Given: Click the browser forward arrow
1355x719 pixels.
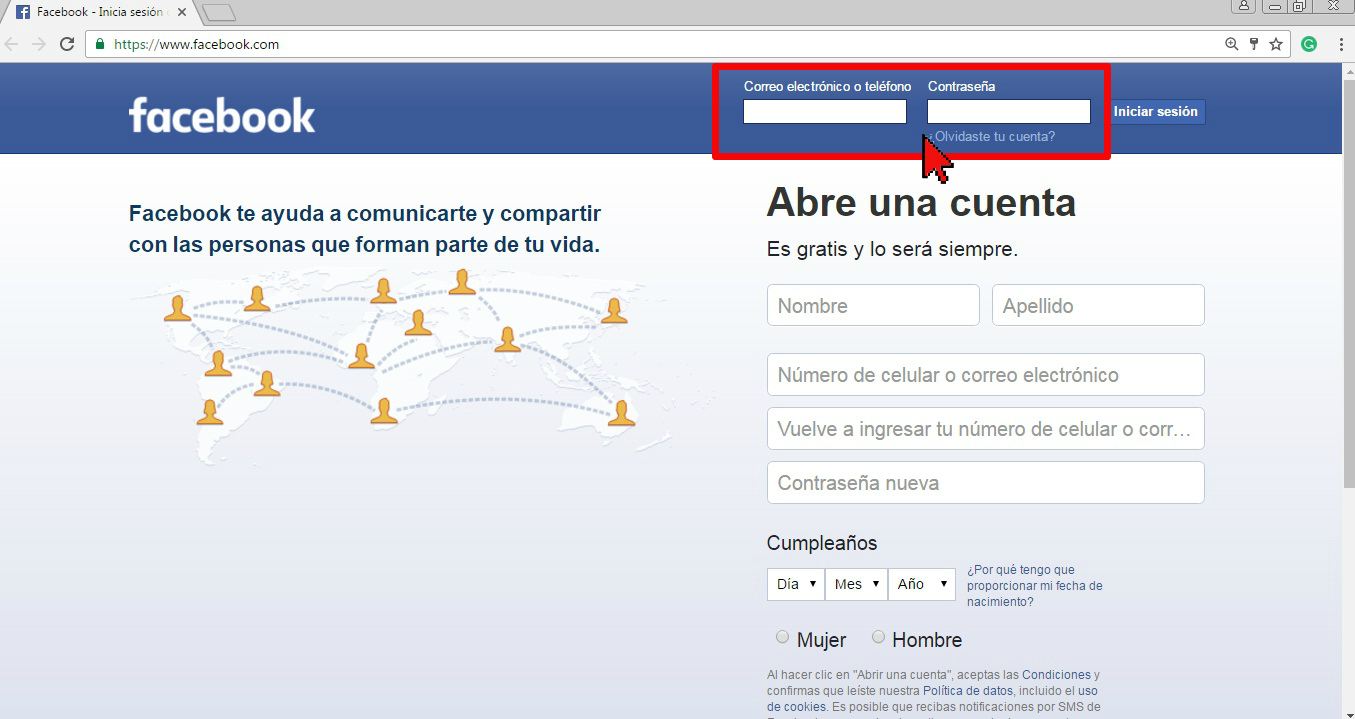Looking at the screenshot, I should tap(39, 44).
